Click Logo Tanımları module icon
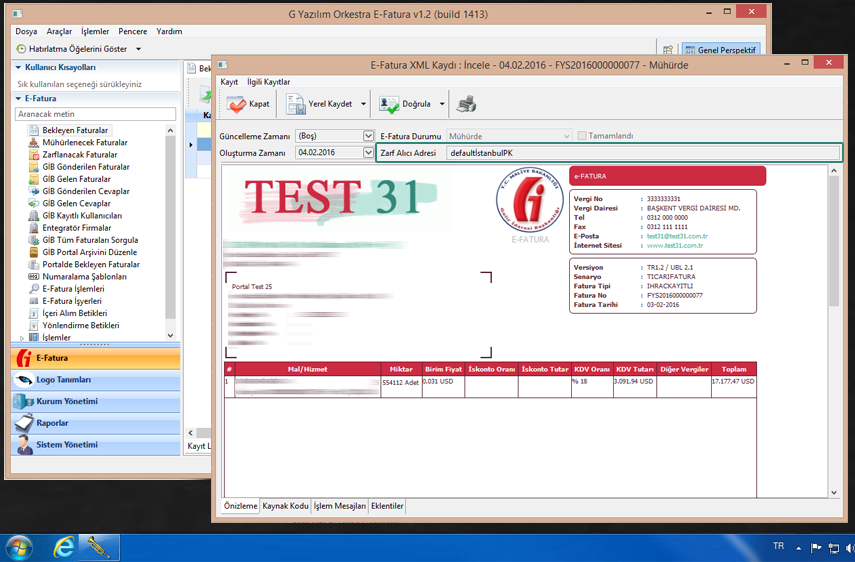855x562 pixels. pyautogui.click(x=24, y=380)
